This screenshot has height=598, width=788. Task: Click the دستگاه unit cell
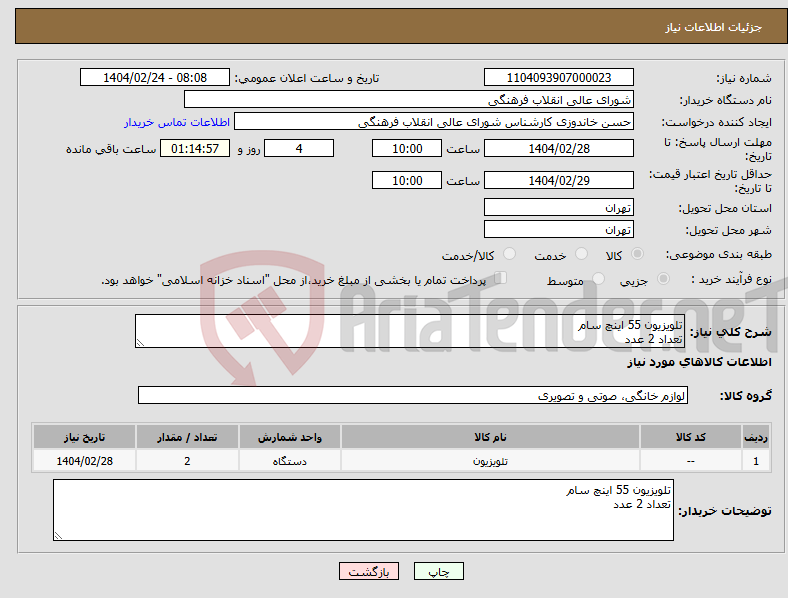(289, 461)
